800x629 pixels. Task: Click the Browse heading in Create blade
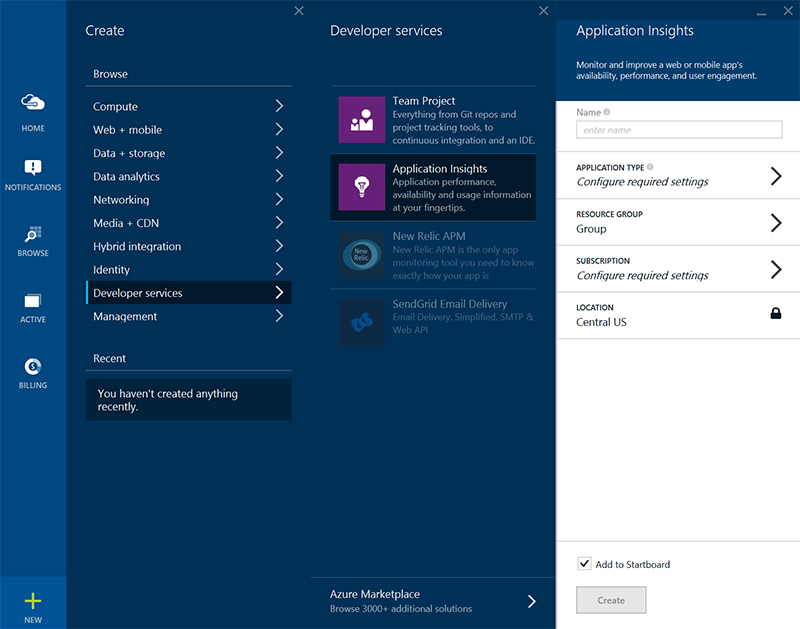coord(110,74)
